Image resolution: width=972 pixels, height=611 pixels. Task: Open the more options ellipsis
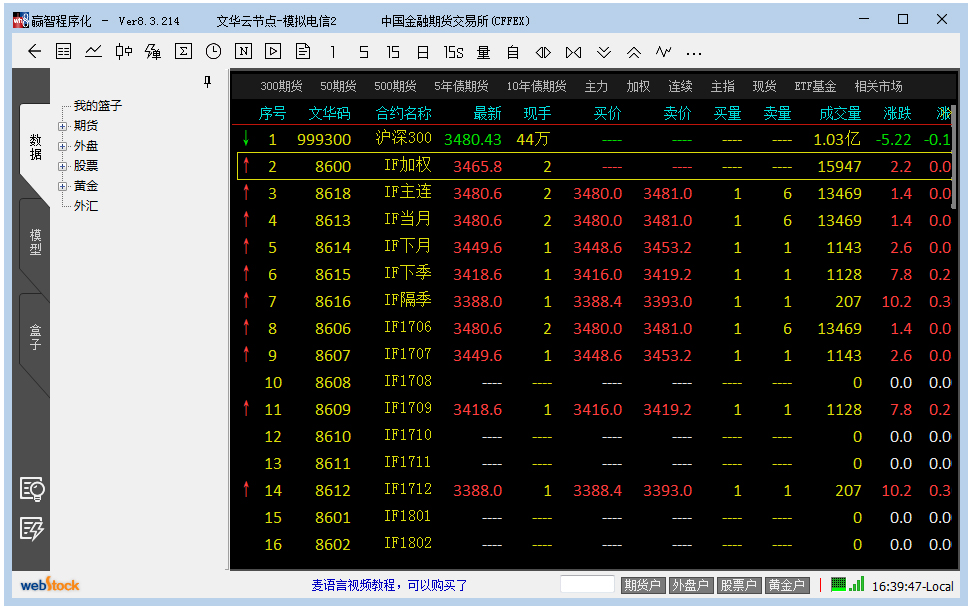point(694,54)
